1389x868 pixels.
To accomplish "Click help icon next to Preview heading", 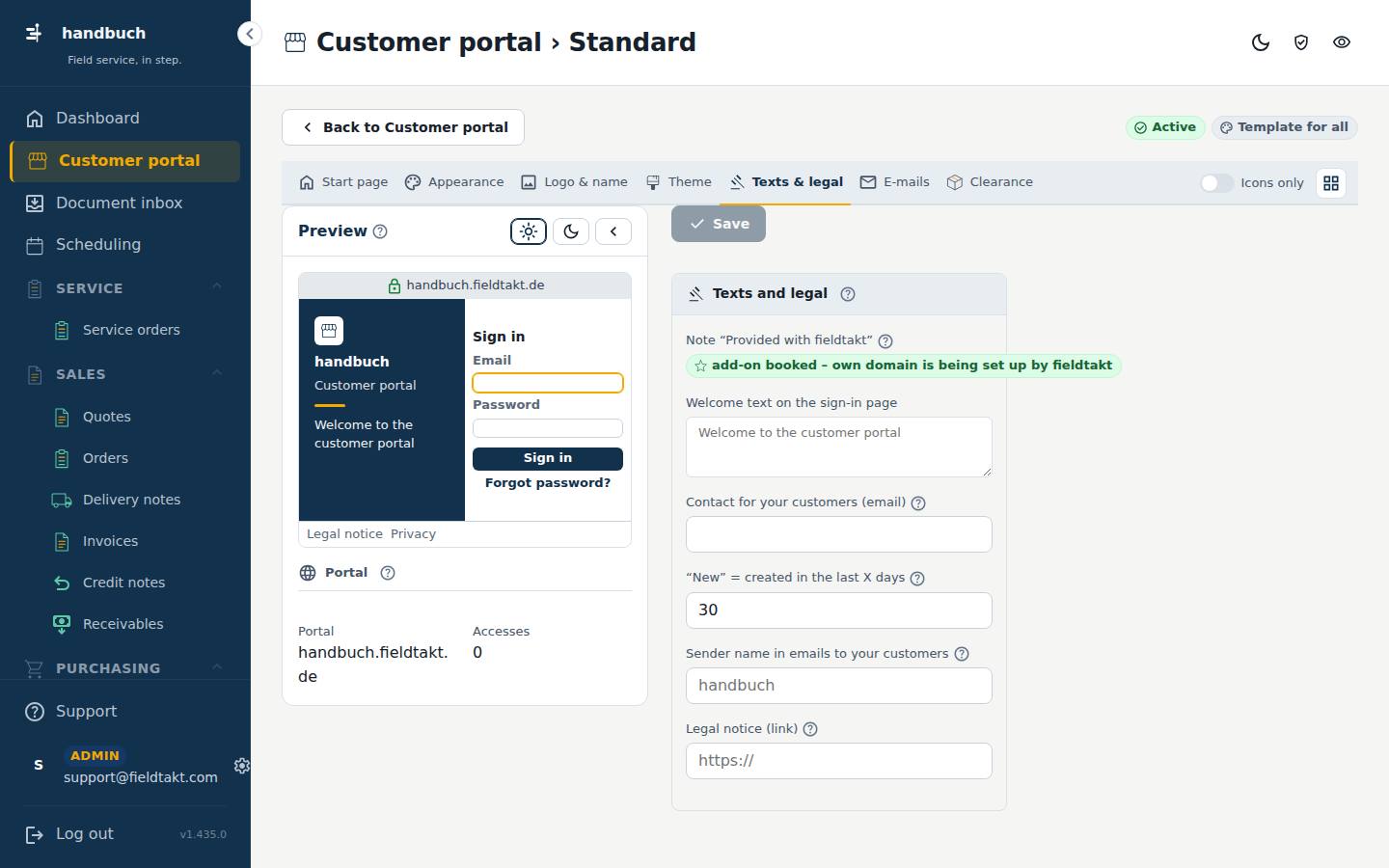I will coord(380,231).
